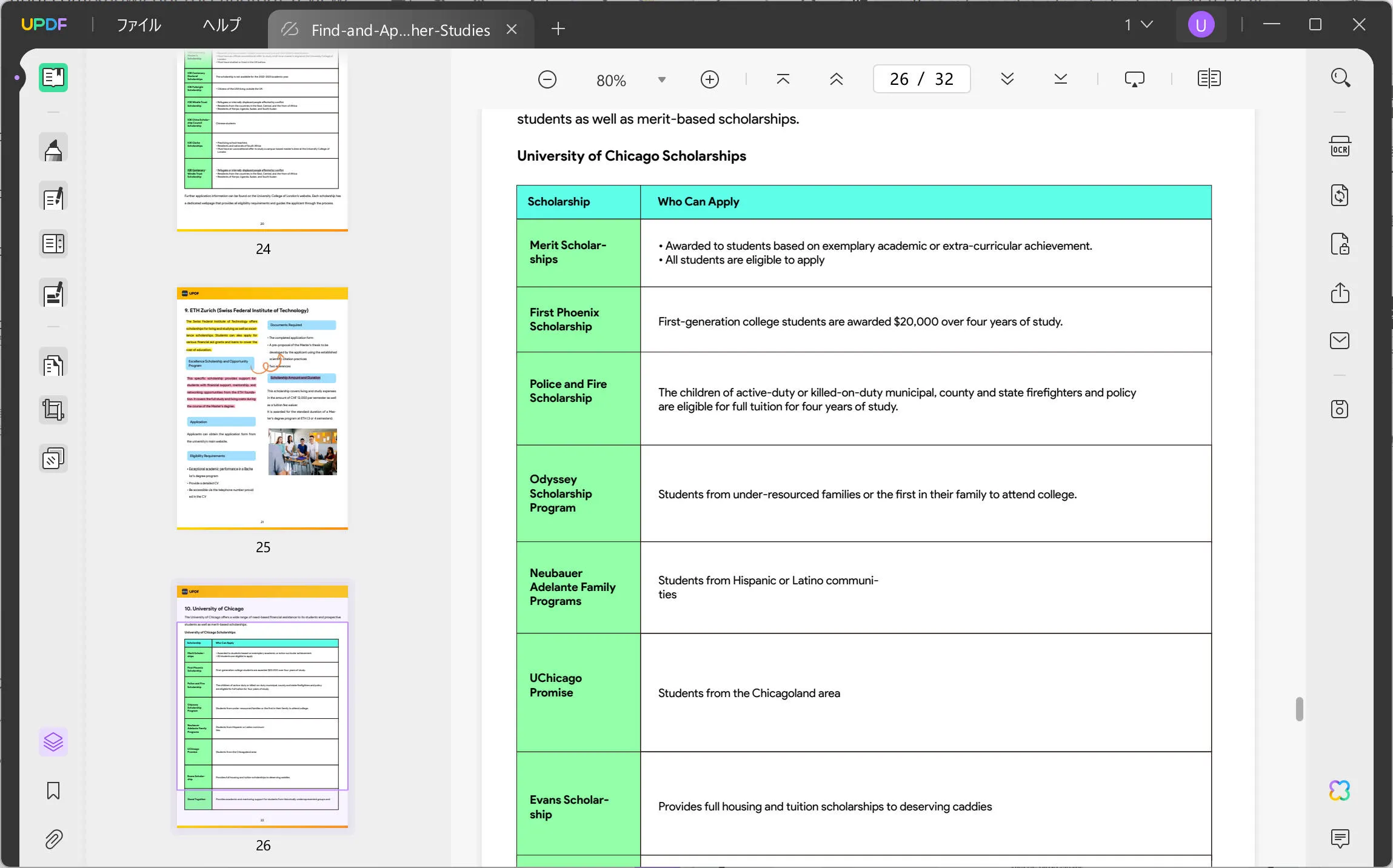
Task: Click the 'UChicago Promise' cell
Action: click(578, 693)
